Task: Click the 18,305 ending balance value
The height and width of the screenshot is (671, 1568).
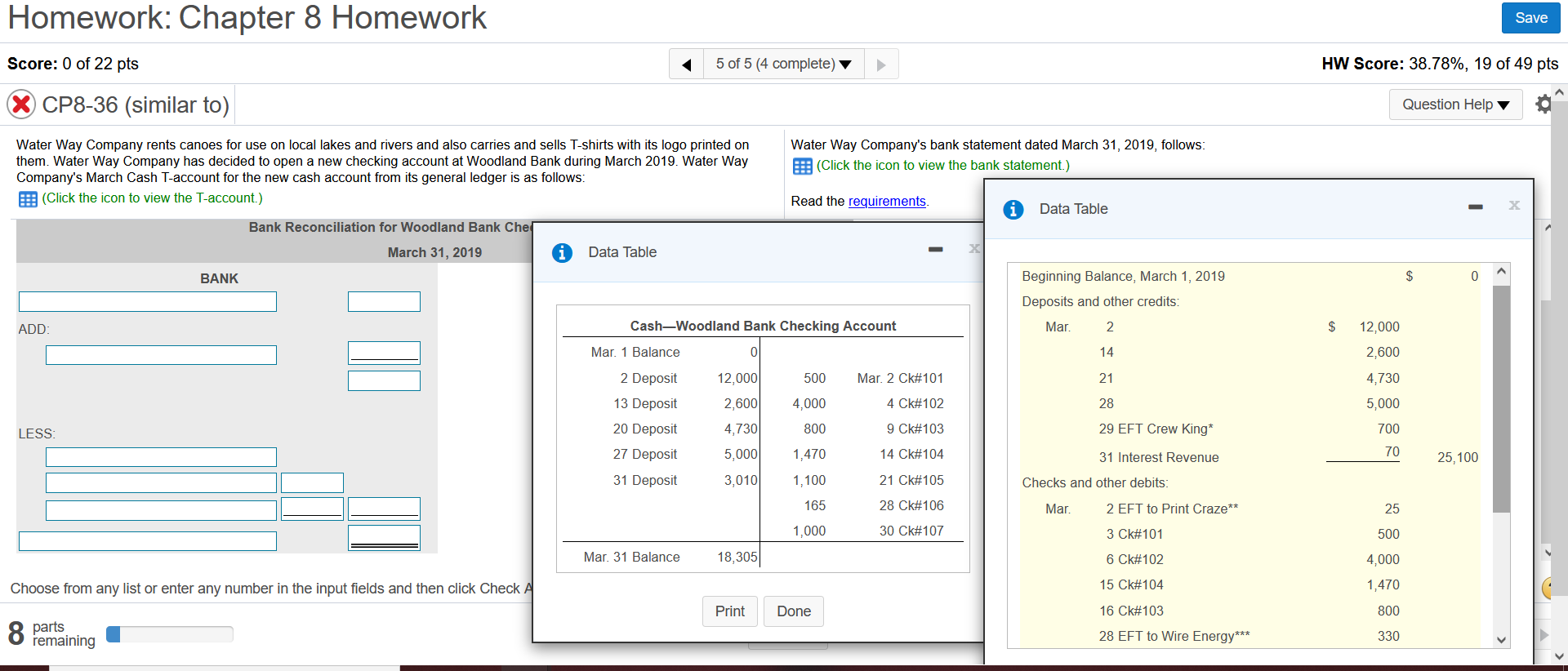Action: [737, 558]
